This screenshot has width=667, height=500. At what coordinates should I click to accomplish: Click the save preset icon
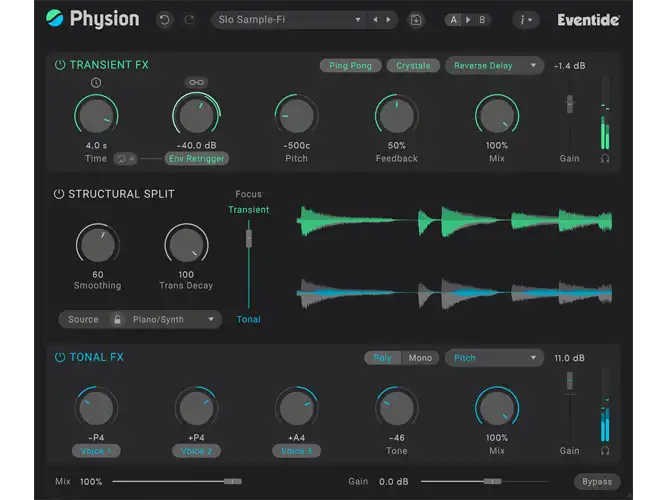coord(416,20)
